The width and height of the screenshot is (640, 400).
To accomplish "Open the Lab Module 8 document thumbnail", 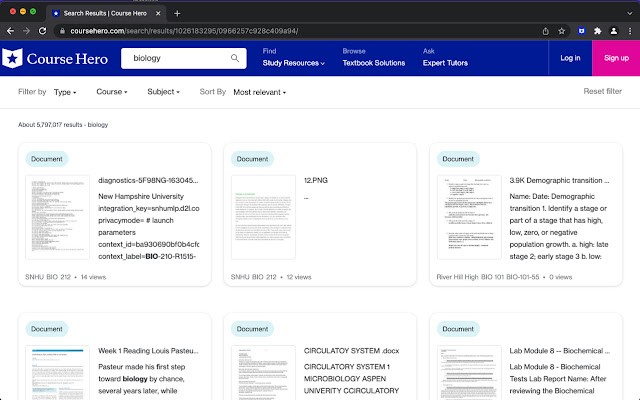I will coord(469,372).
